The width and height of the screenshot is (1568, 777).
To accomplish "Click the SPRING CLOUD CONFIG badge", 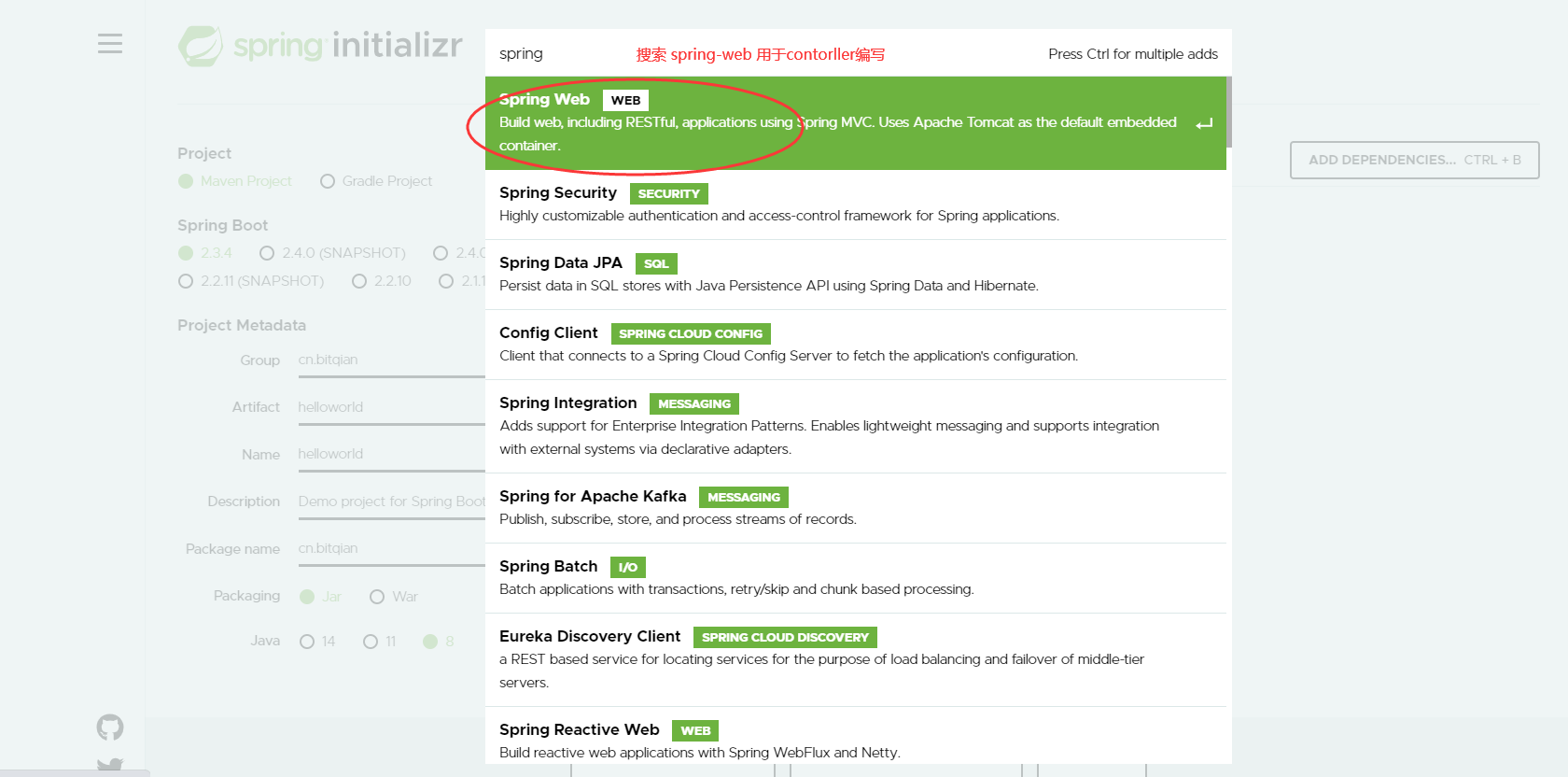I will pyautogui.click(x=691, y=333).
